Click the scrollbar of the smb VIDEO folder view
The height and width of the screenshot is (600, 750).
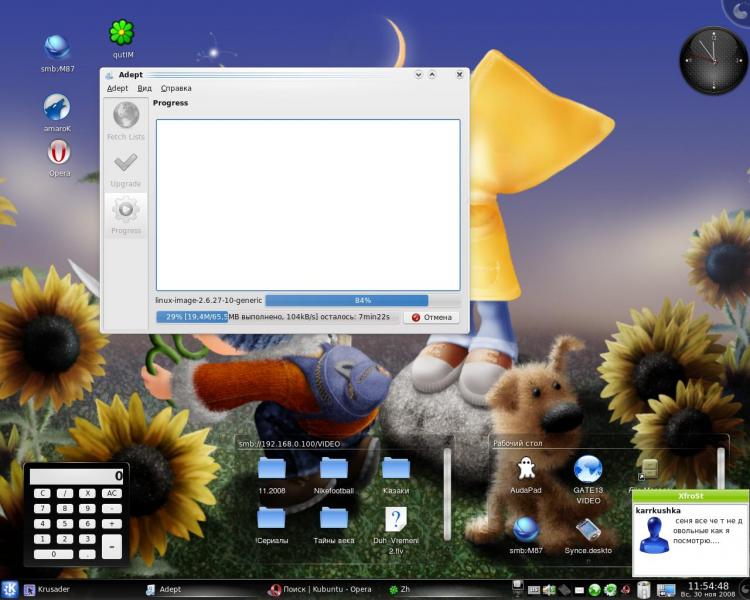(x=447, y=494)
